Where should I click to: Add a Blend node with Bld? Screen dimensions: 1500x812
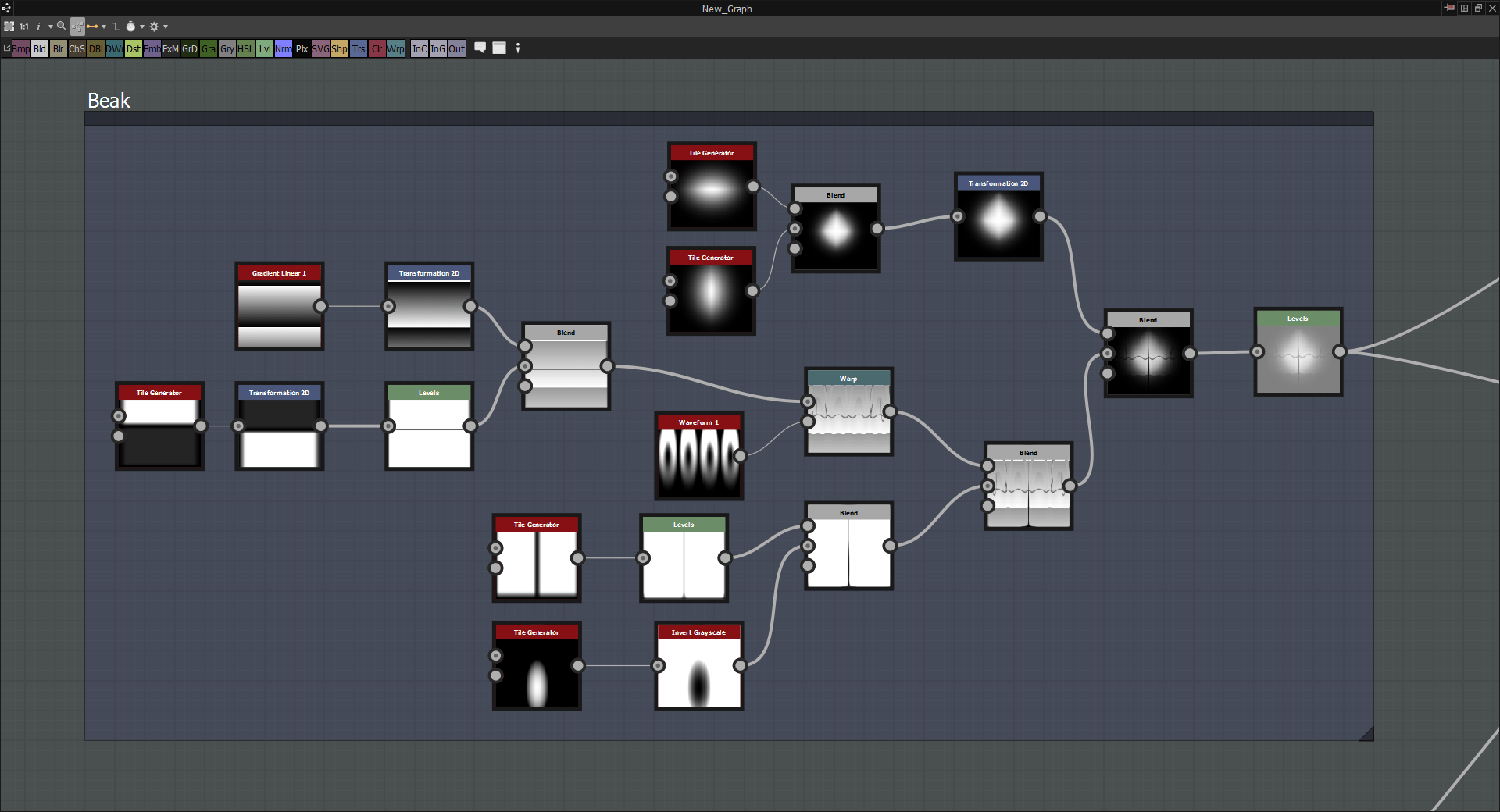coord(40,48)
